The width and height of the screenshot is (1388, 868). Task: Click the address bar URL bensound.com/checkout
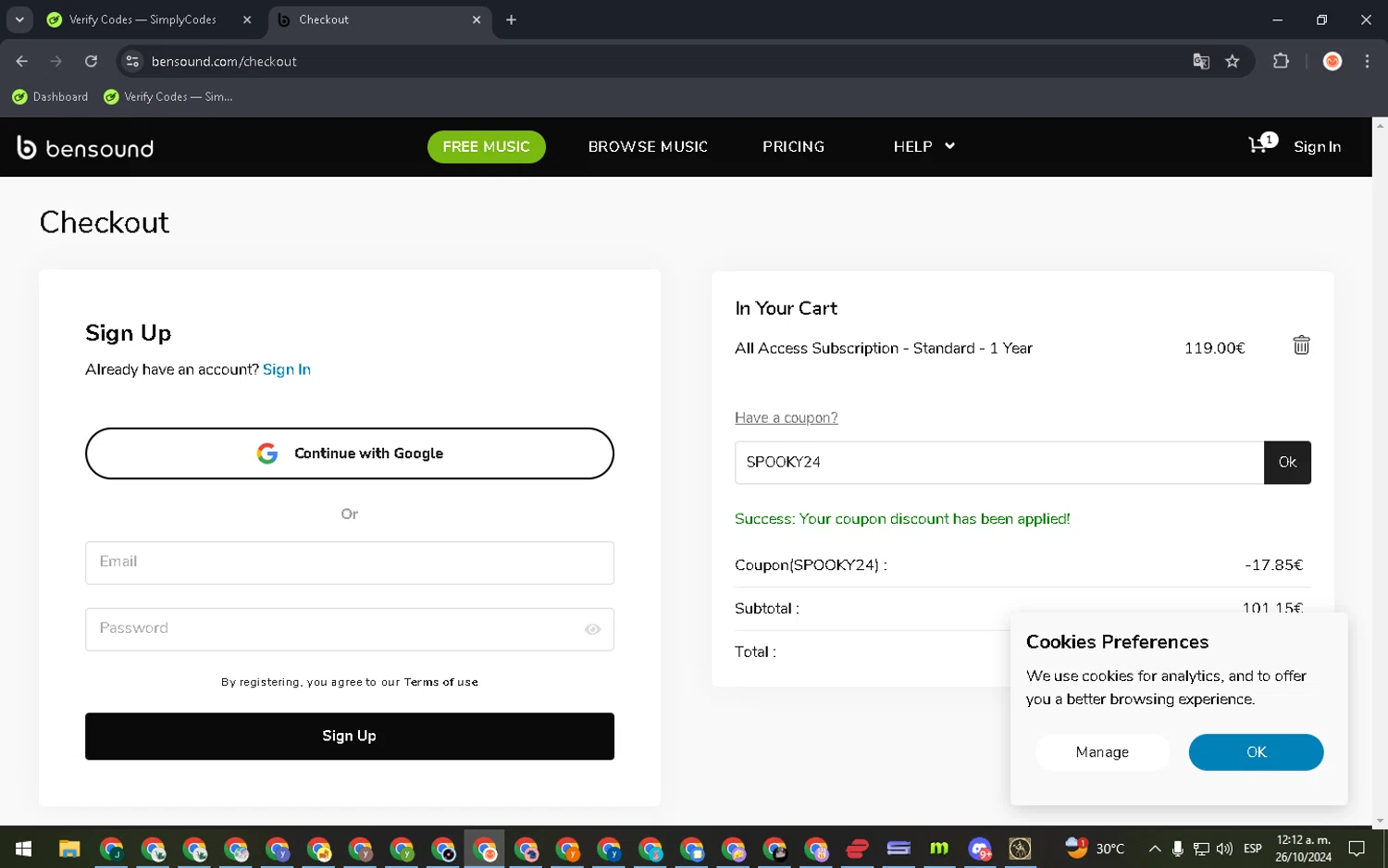tap(224, 61)
